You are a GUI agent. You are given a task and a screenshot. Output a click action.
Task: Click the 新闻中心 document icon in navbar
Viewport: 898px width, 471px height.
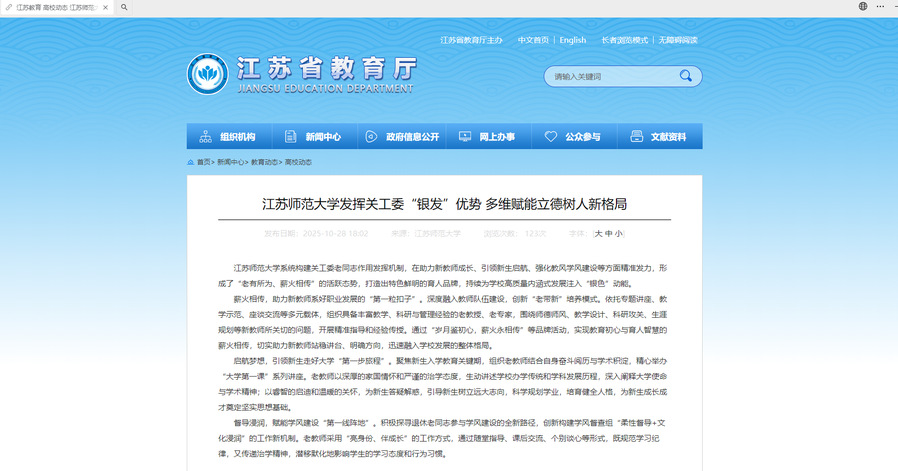[x=291, y=137]
